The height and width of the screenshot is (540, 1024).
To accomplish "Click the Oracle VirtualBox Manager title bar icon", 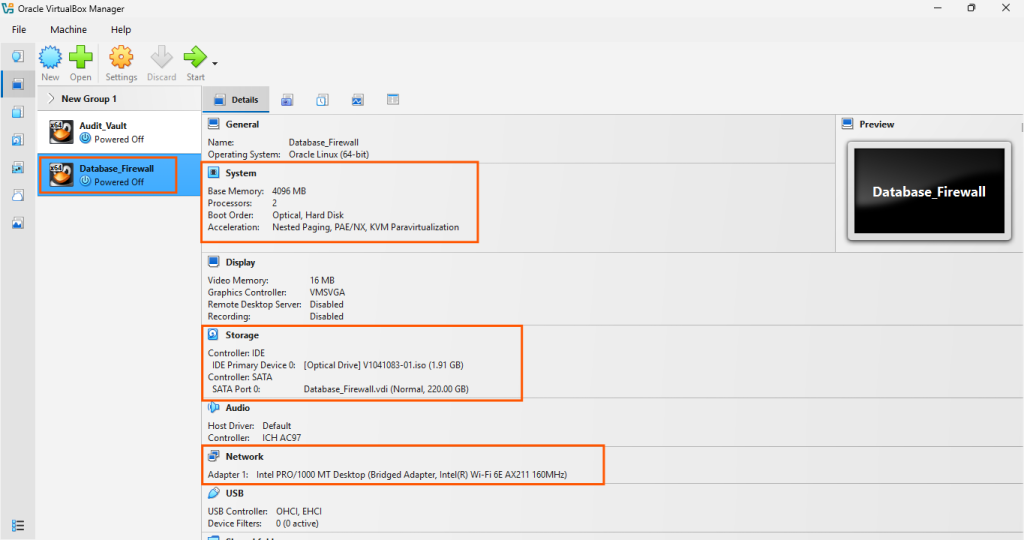I will (8, 8).
